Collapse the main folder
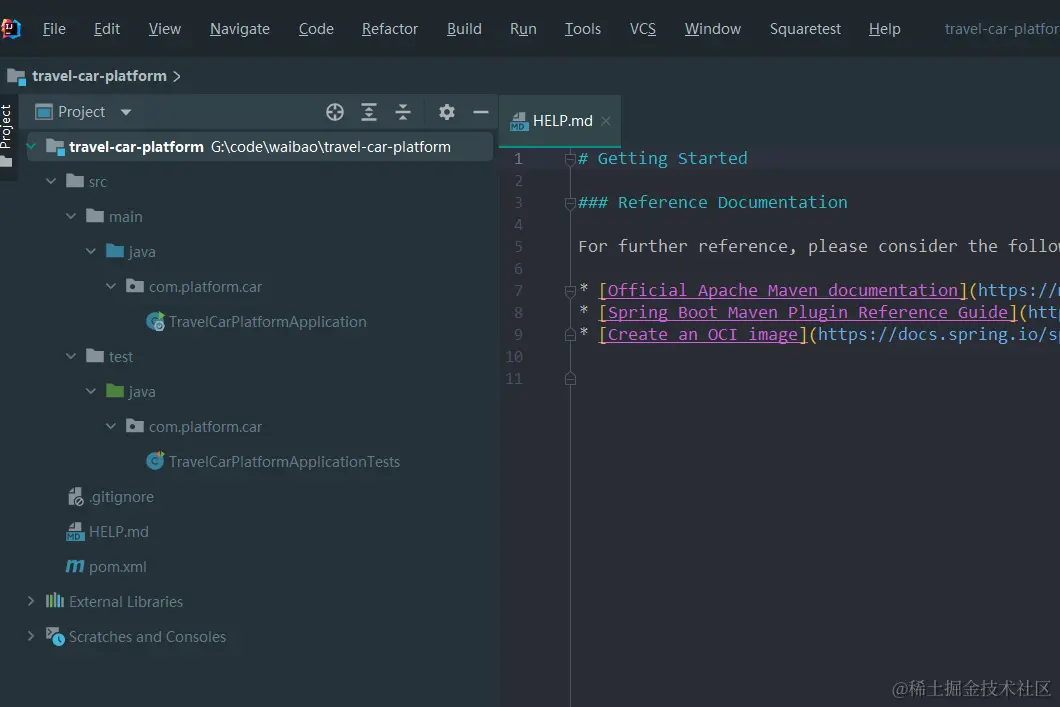Viewport: 1060px width, 707px height. pos(71,216)
